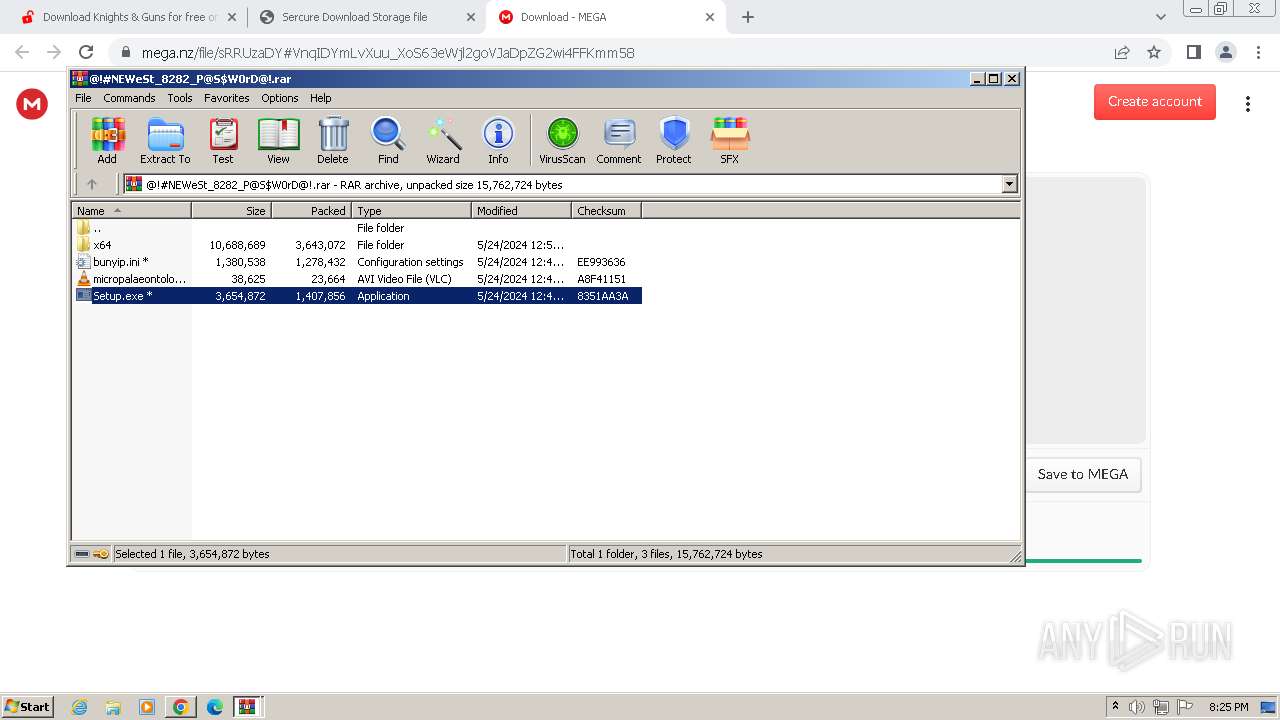The height and width of the screenshot is (720, 1280).
Task: Open Chrome from the taskbar
Action: pyautogui.click(x=180, y=707)
